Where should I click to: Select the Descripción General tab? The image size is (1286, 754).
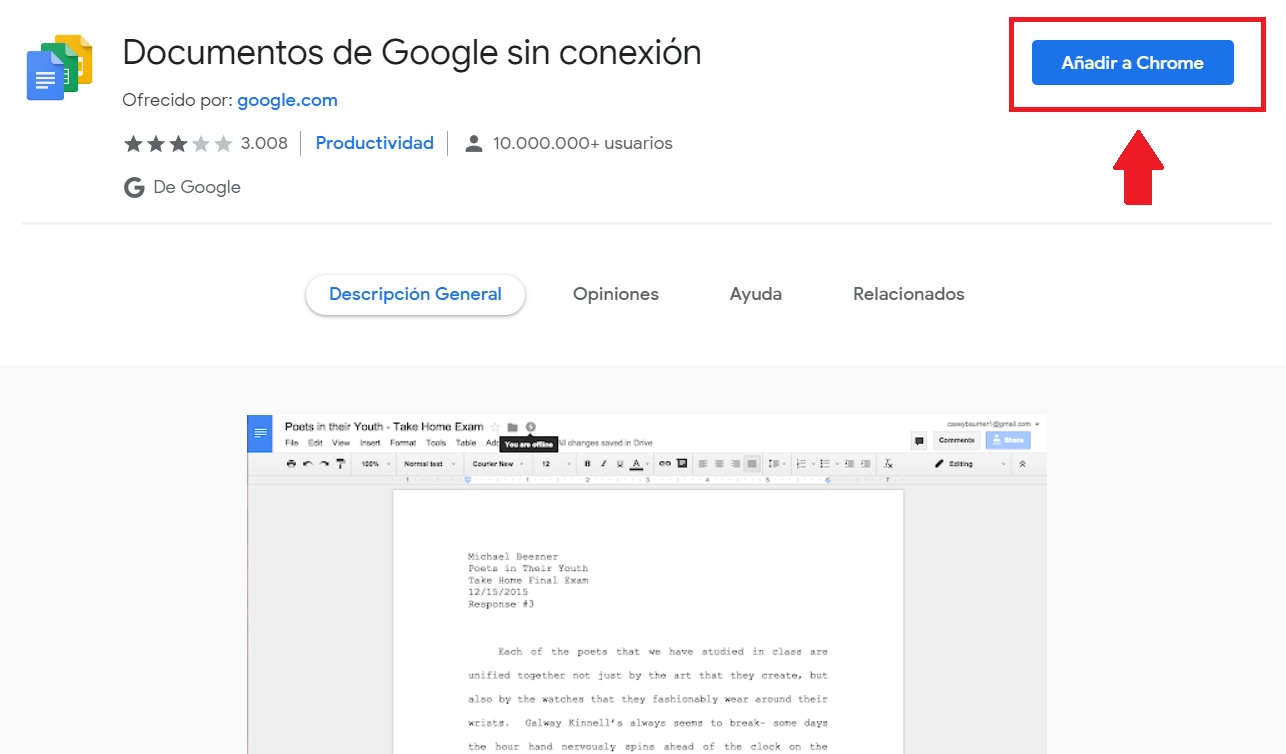(415, 294)
